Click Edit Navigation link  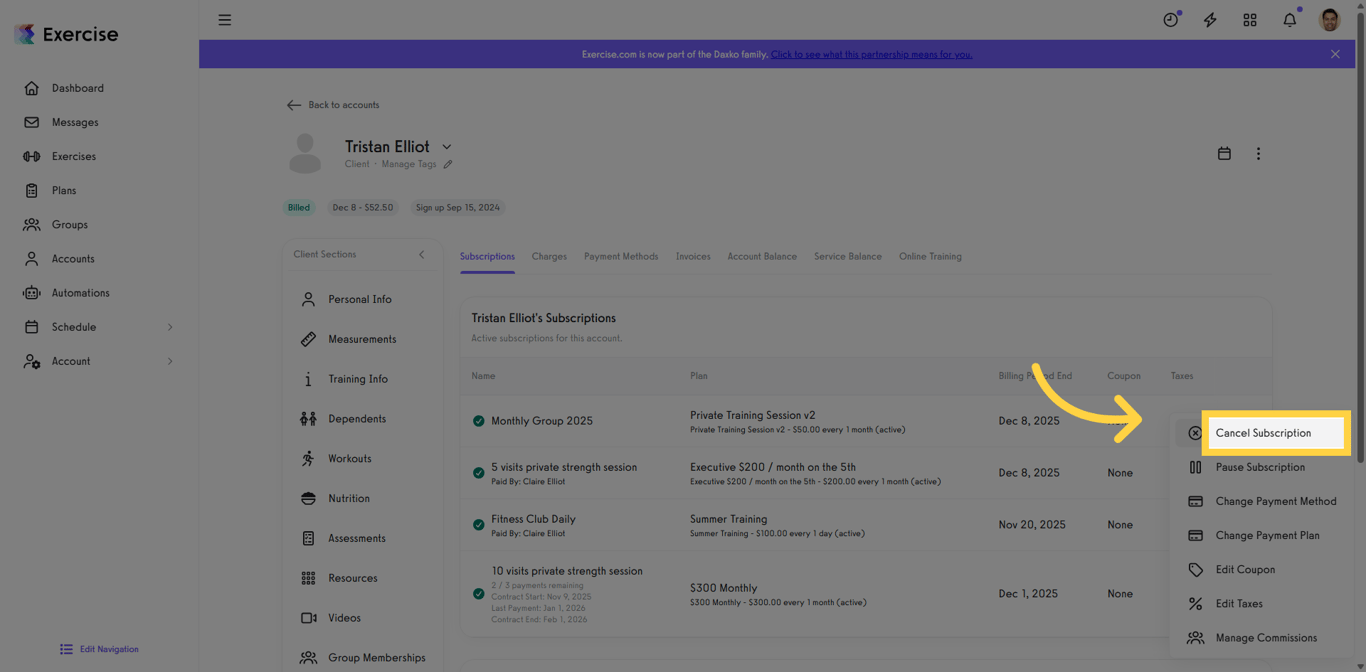click(x=99, y=649)
